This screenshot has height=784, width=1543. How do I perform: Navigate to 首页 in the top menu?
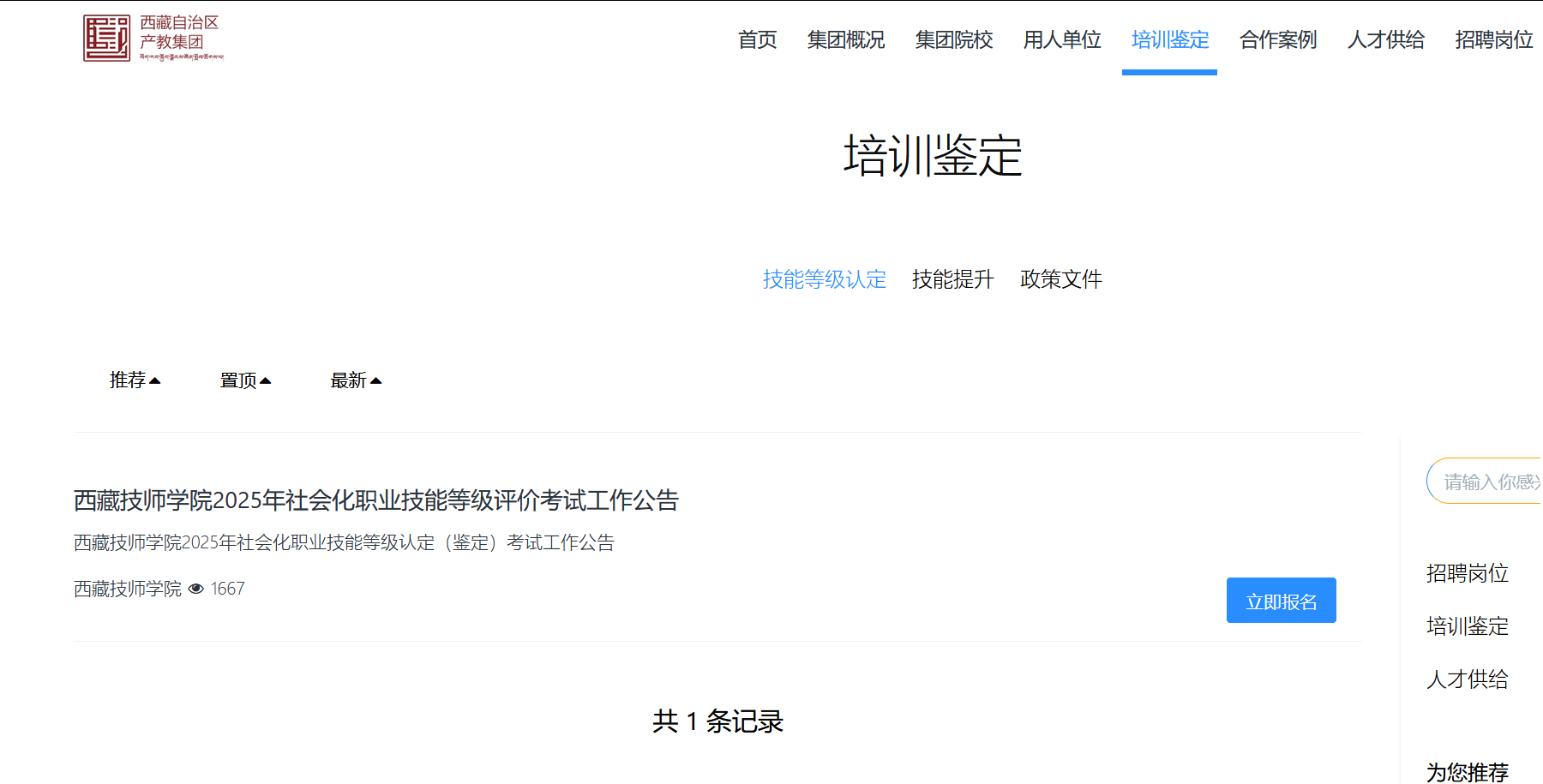(x=757, y=39)
